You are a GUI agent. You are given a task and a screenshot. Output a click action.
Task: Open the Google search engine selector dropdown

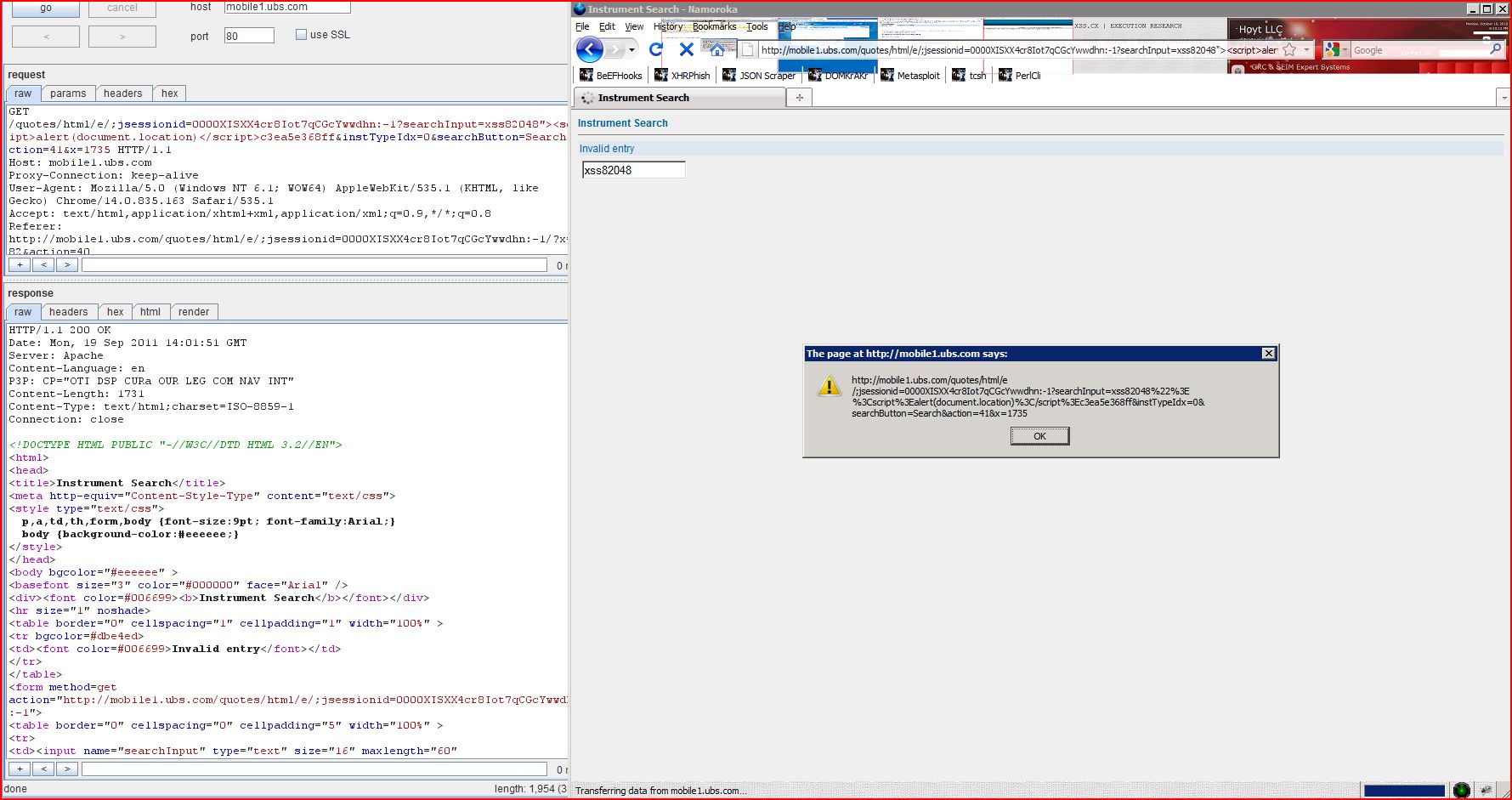click(x=1336, y=50)
